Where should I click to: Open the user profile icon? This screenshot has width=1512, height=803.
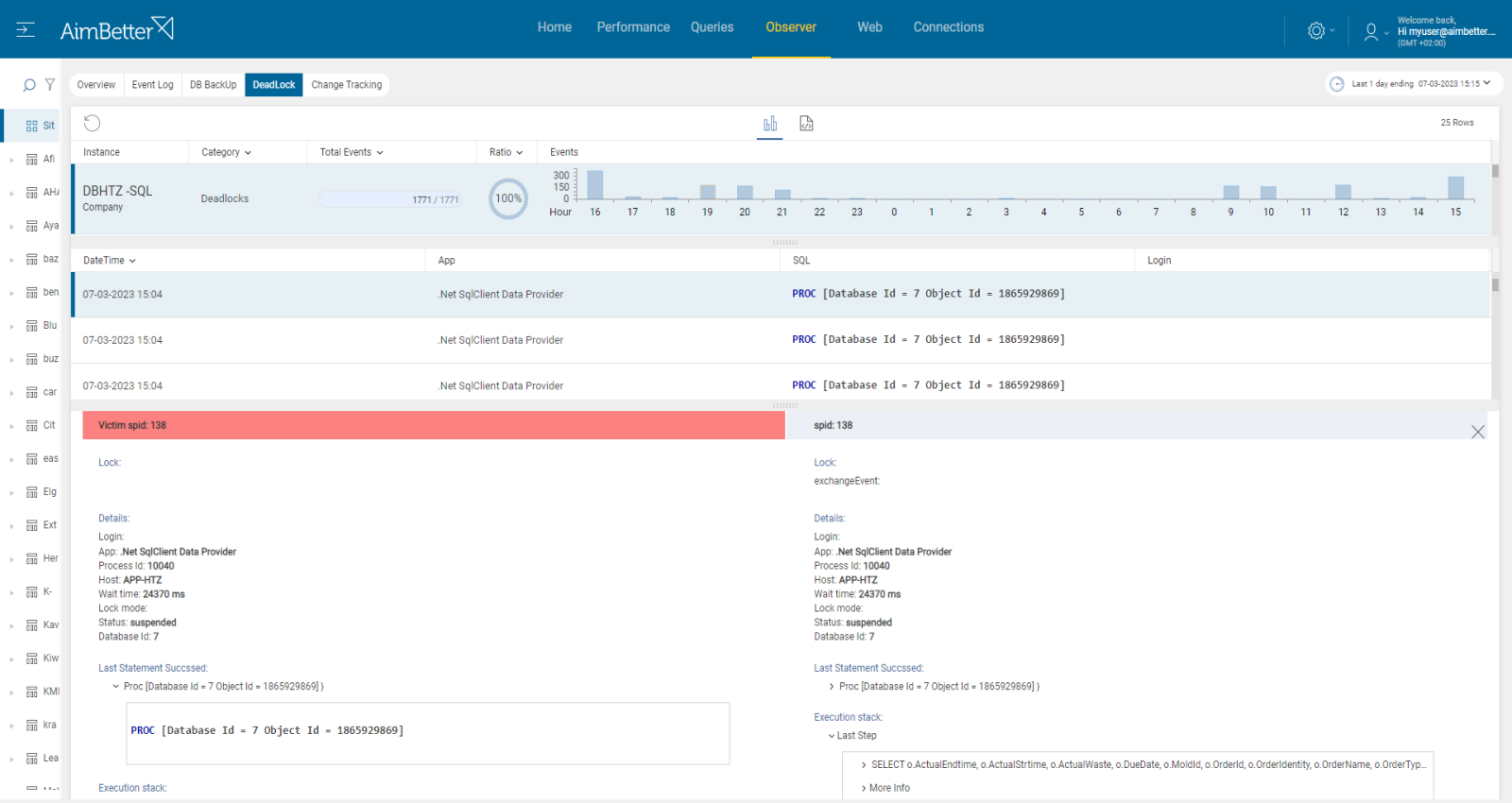click(1370, 31)
